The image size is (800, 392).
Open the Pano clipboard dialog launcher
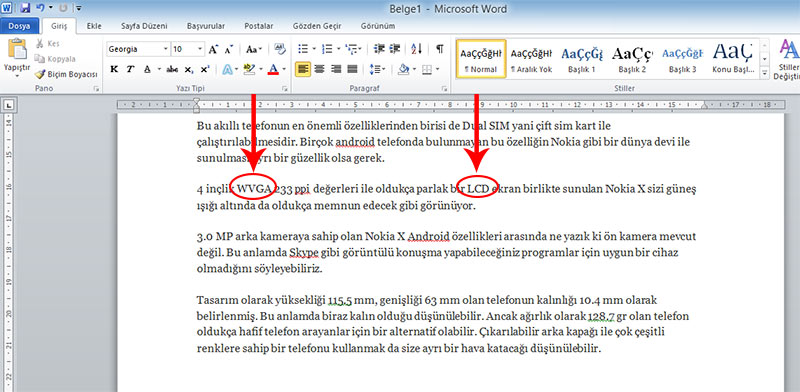pos(96,89)
